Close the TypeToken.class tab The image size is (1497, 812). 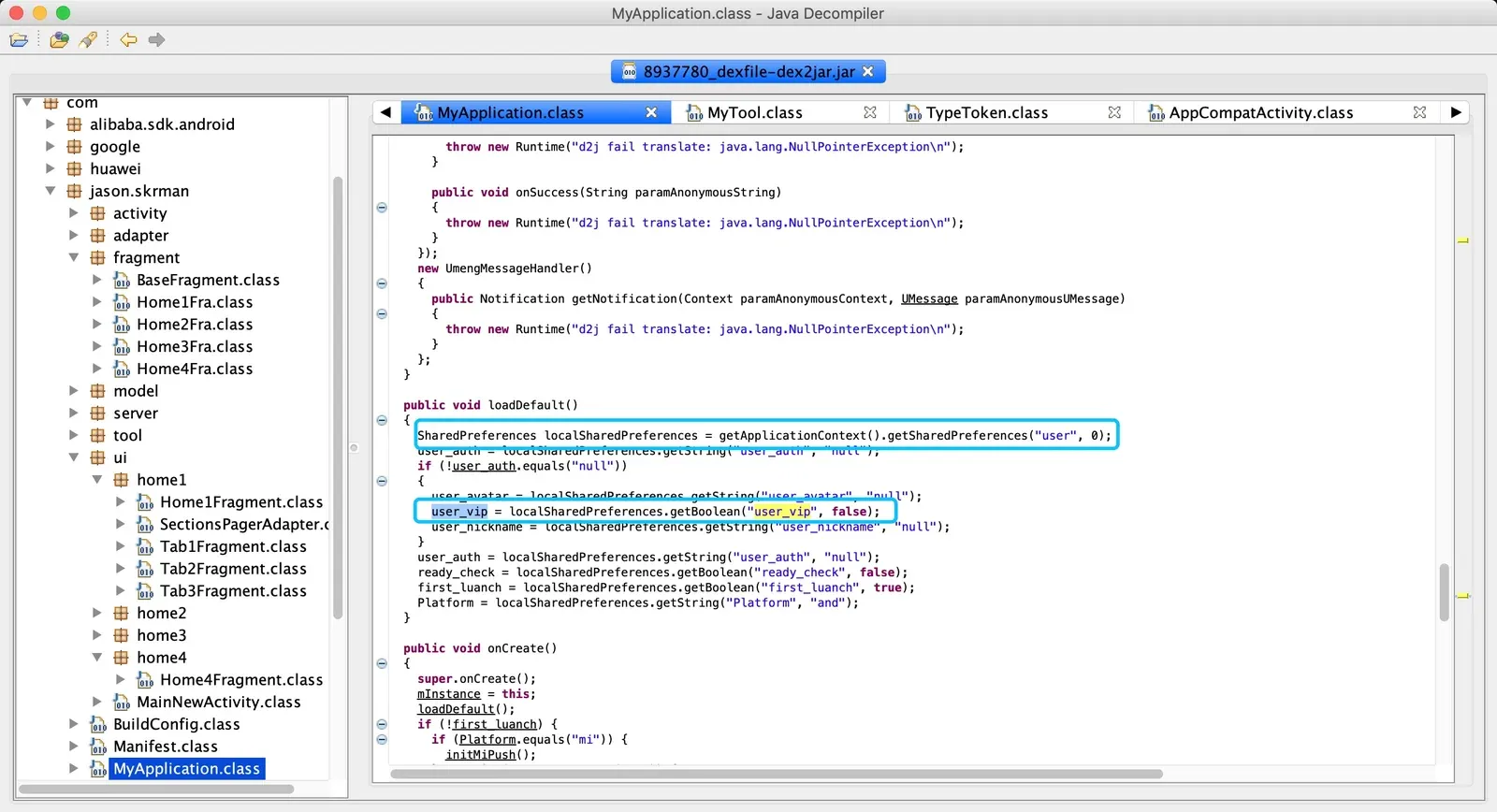pos(1114,112)
